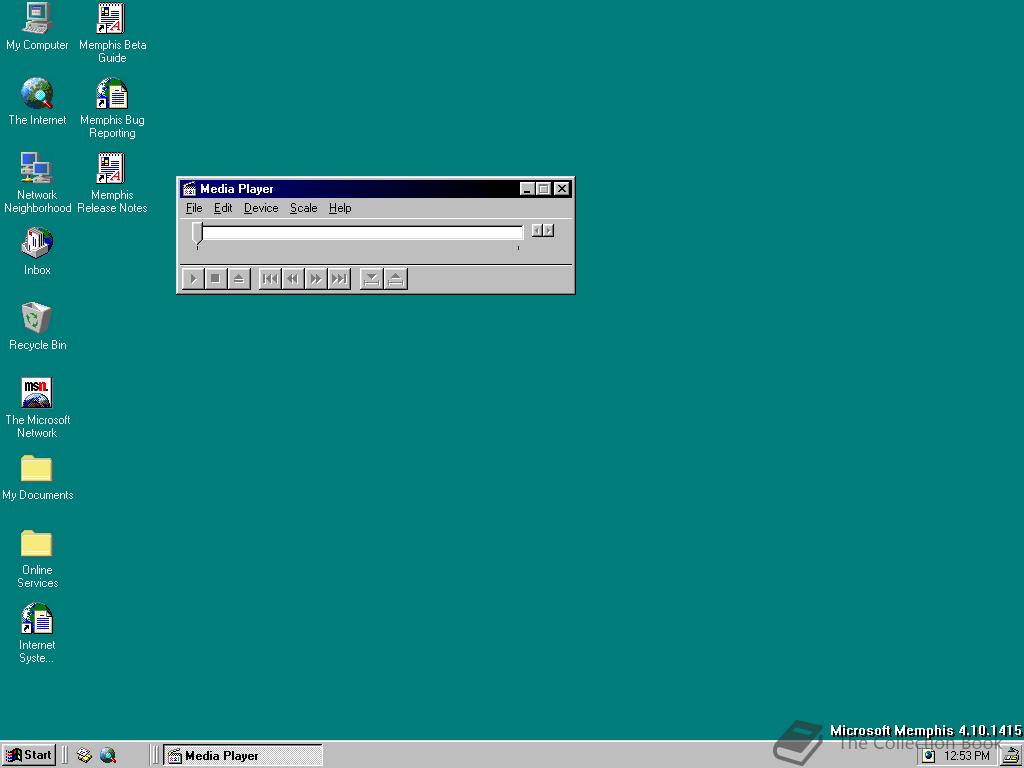Click the Show Desktop quick launch icon
This screenshot has height=768, width=1024.
coord(84,756)
